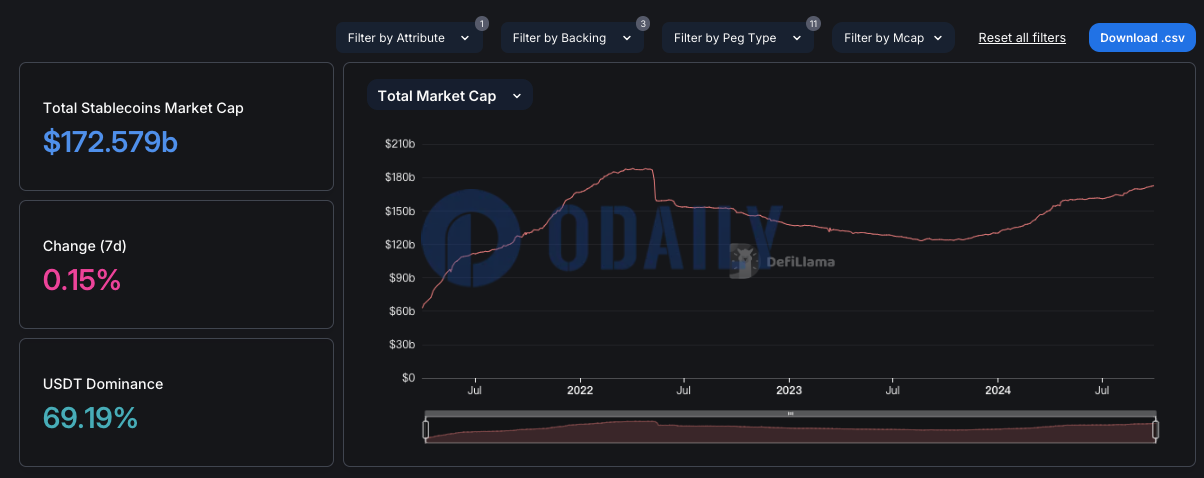Click the count badge 3 on Filter by Backing
1204x478 pixels.
pos(643,23)
